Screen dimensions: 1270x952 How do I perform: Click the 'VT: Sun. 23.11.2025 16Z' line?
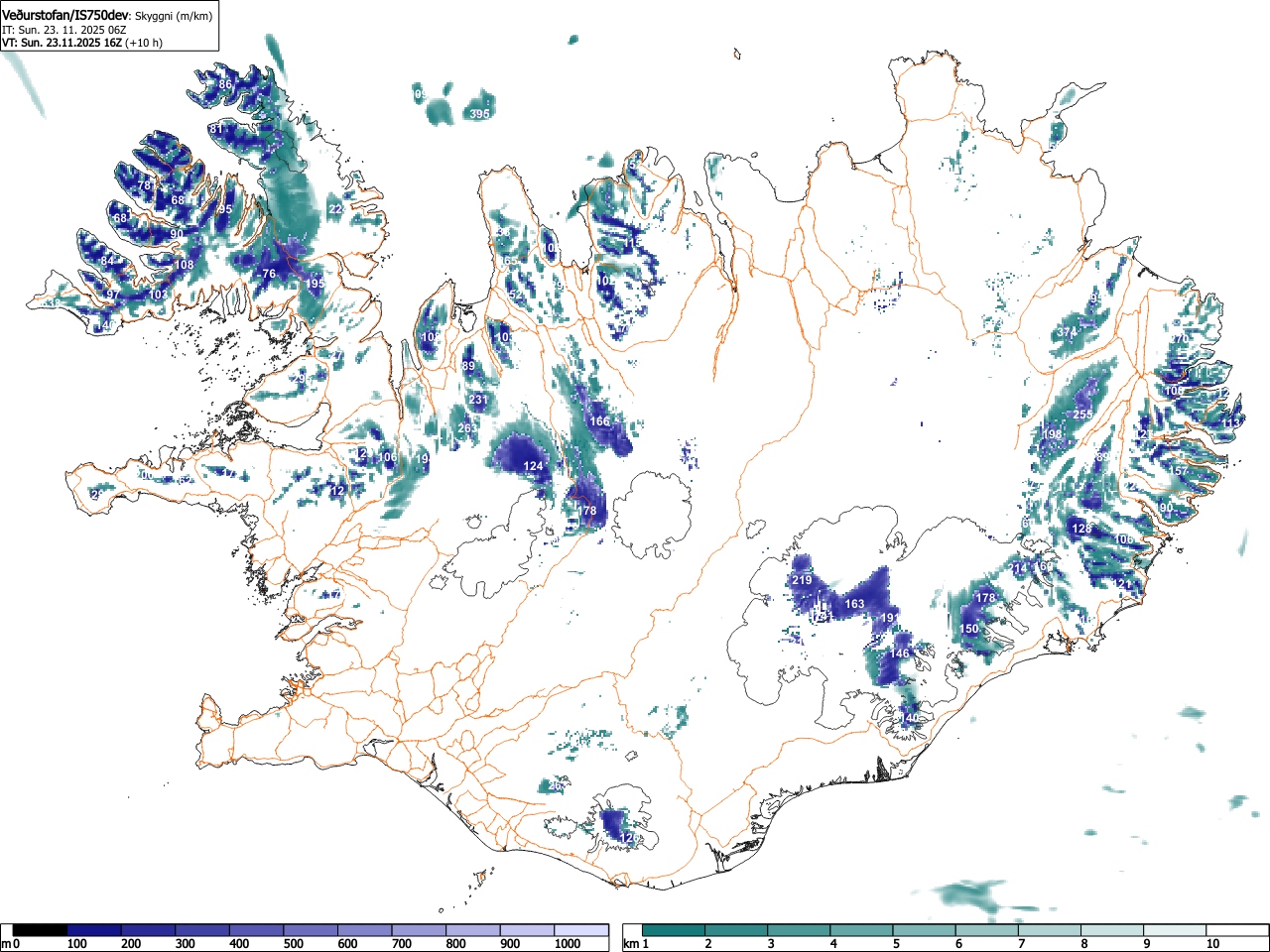click(x=62, y=43)
